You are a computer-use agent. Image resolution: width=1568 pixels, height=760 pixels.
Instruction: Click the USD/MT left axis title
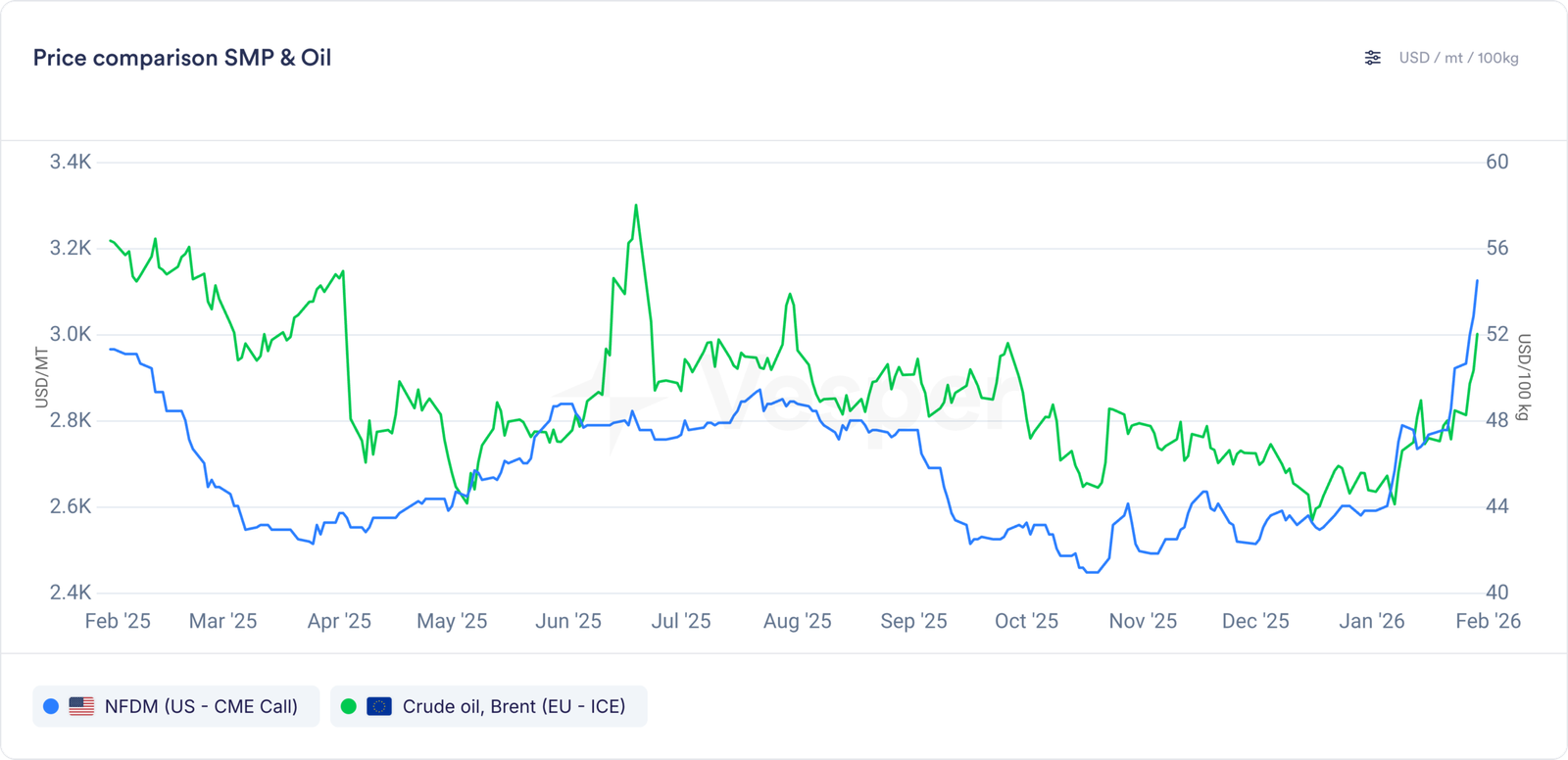pyautogui.click(x=42, y=377)
